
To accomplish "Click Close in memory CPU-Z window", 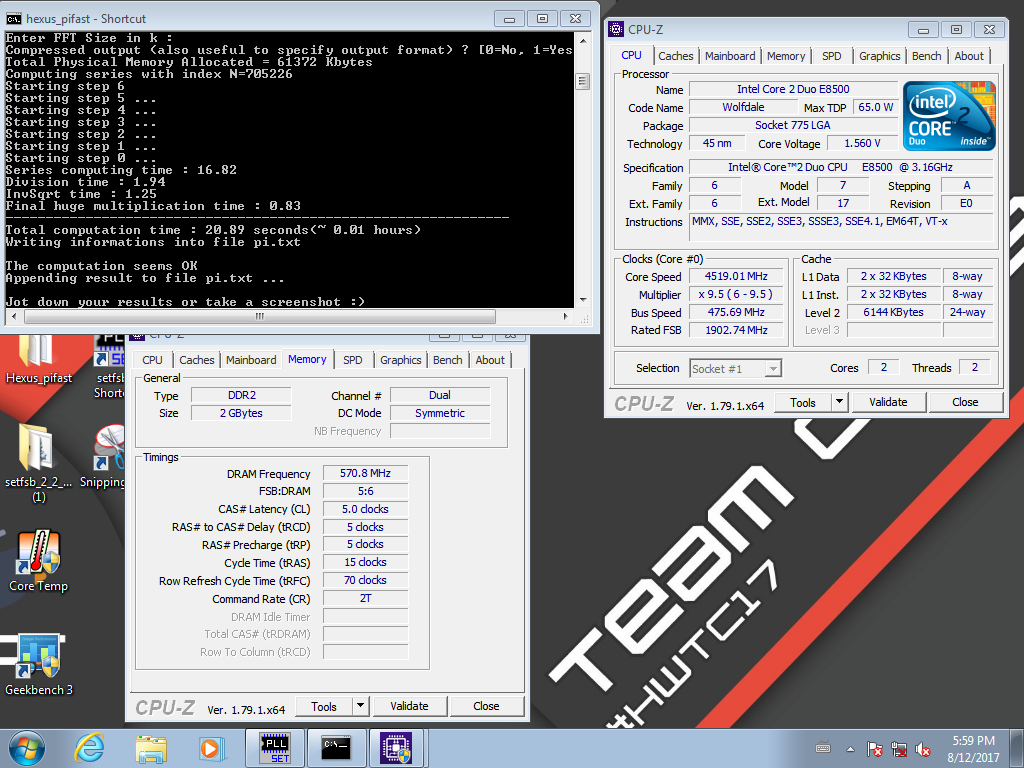I will [486, 706].
